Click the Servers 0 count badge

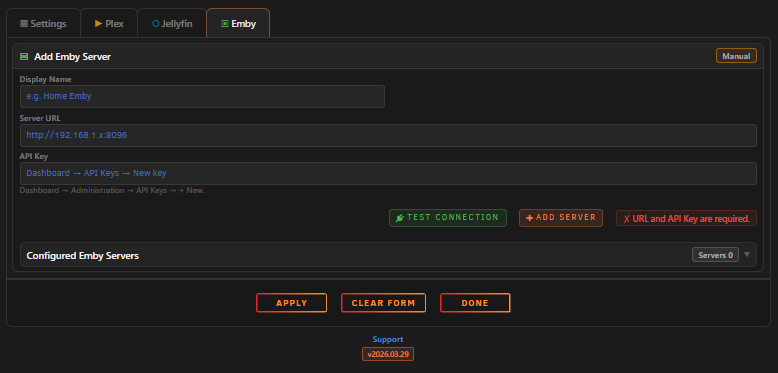pos(715,255)
